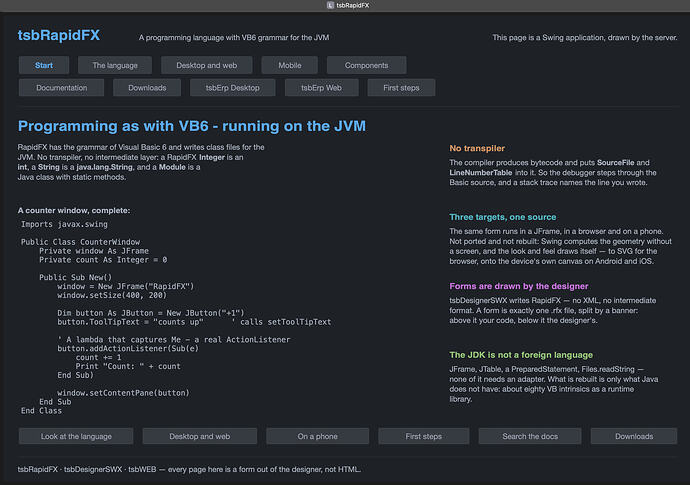Click code line button.addActionListener(Sub(e)
The height and width of the screenshot is (485, 690).
pos(128,348)
